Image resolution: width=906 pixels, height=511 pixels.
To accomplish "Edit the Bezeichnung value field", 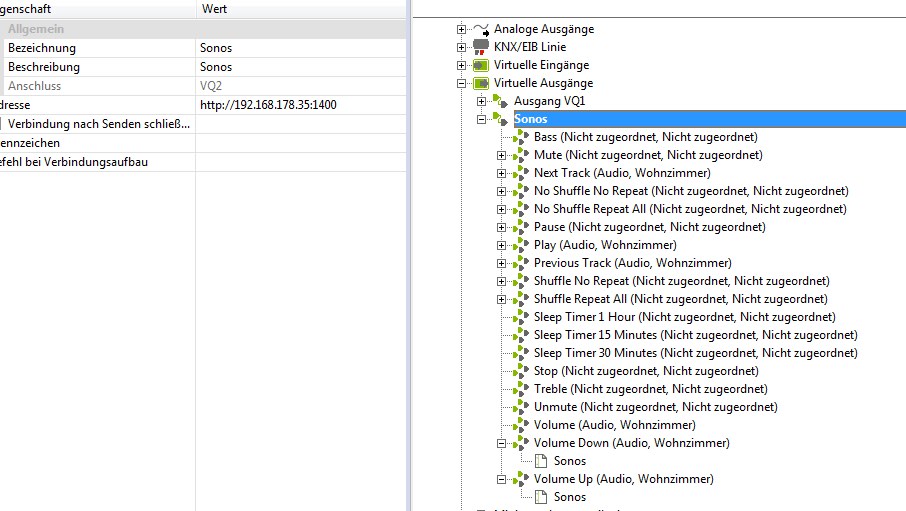I will (x=300, y=48).
